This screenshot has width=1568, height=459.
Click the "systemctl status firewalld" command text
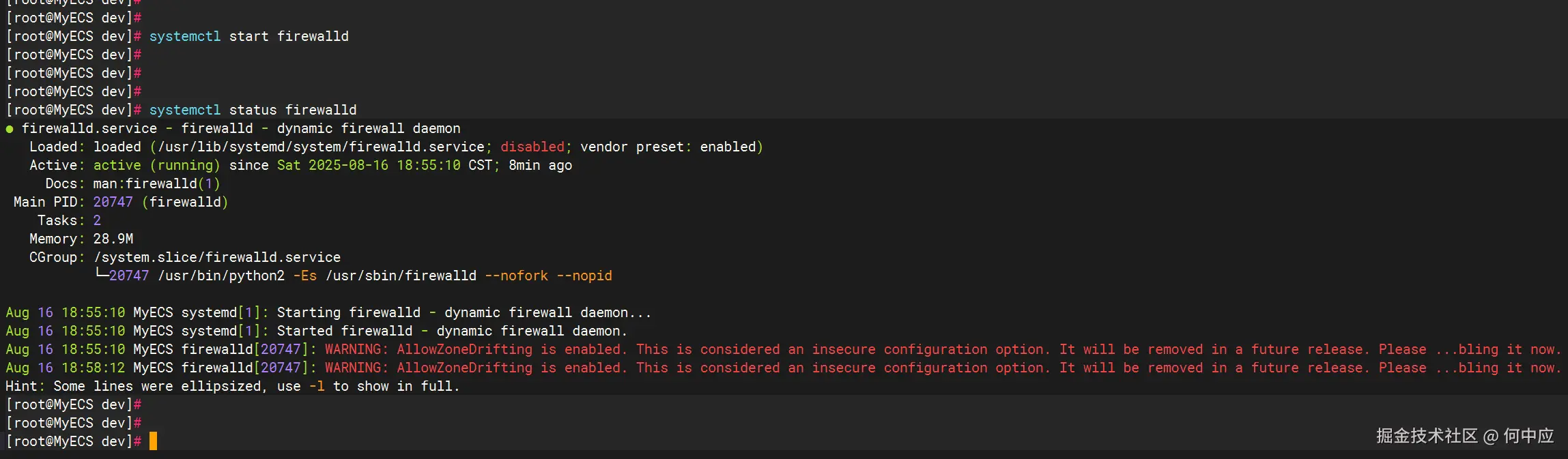coord(253,110)
